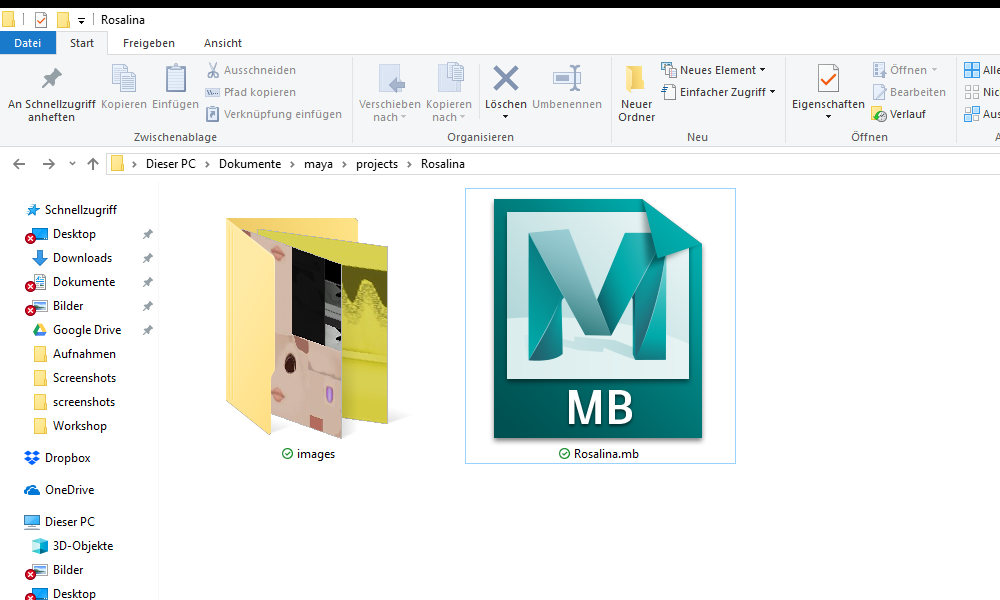The height and width of the screenshot is (600, 1000).
Task: Expand the Löschen dropdown arrow
Action: (x=506, y=117)
